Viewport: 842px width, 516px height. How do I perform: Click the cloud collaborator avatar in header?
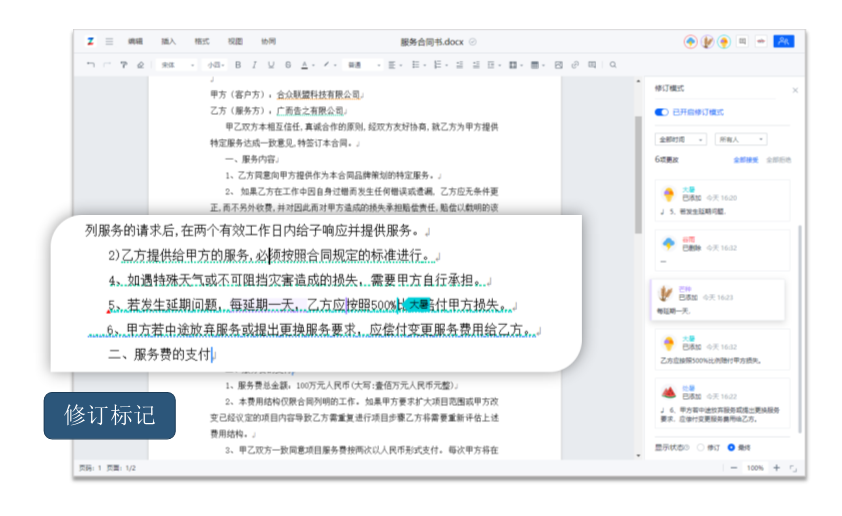pos(691,41)
